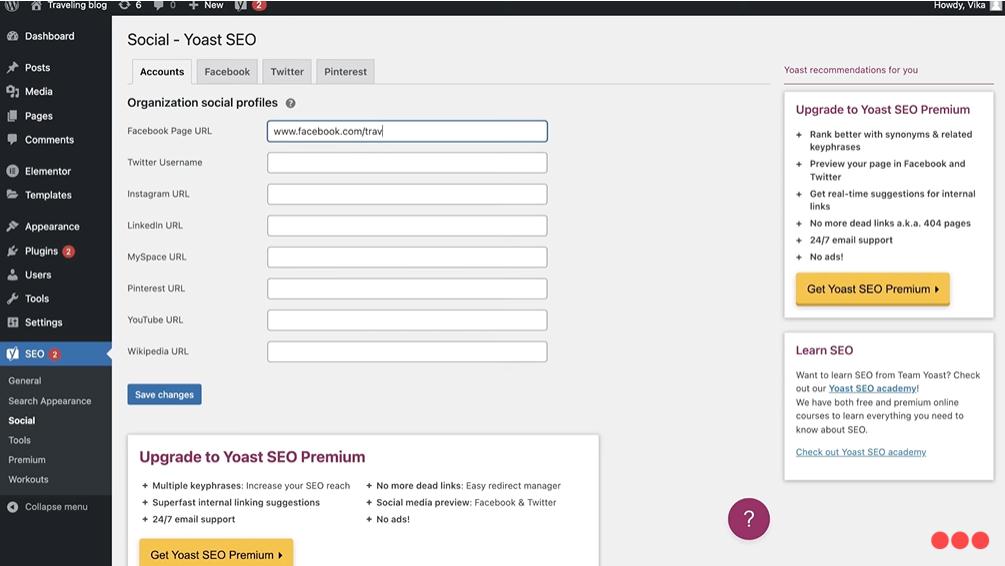The height and width of the screenshot is (566, 1005).
Task: Open General under SEO submenu
Action: point(25,381)
